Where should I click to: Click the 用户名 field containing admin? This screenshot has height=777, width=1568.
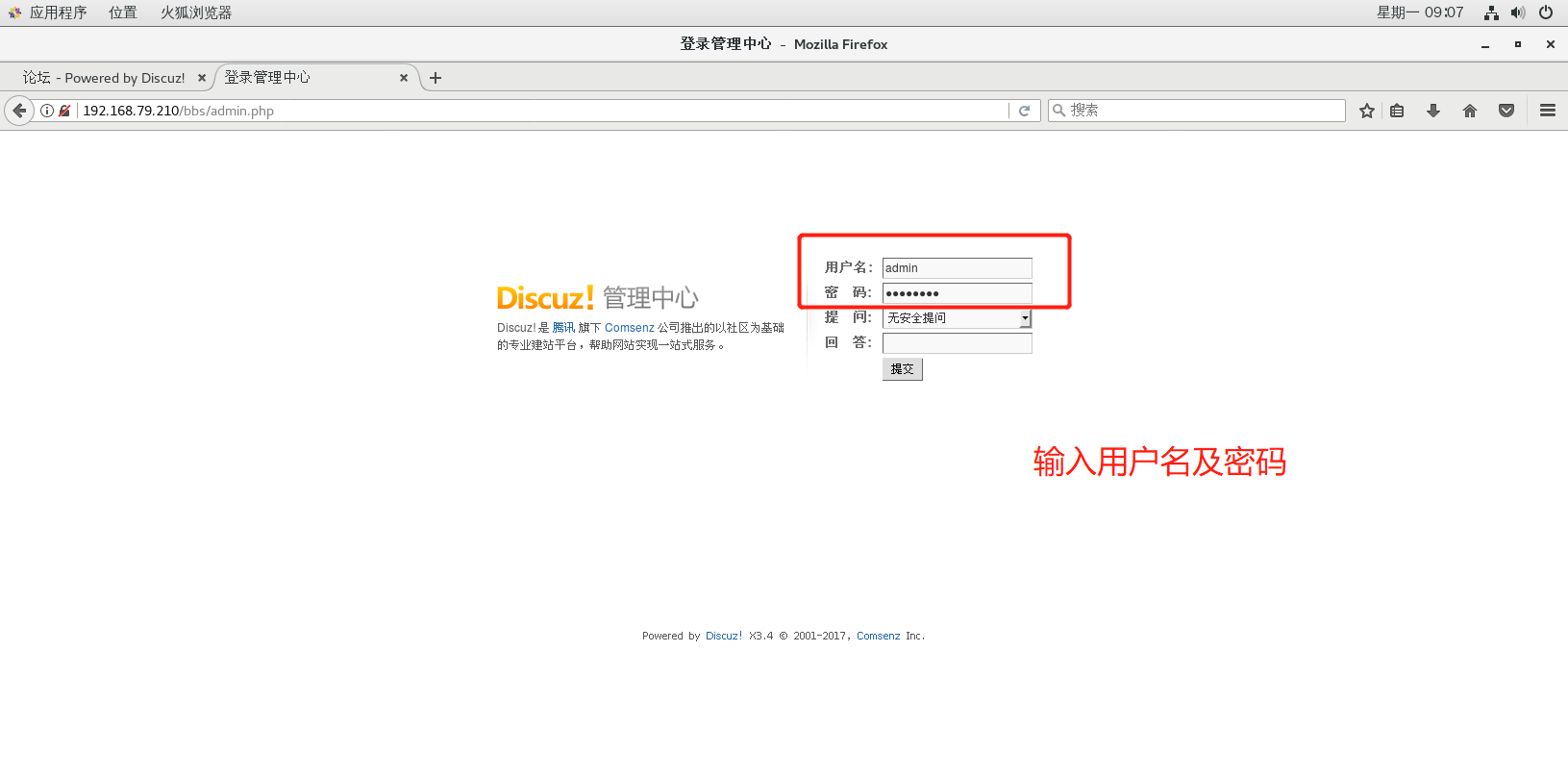click(957, 268)
